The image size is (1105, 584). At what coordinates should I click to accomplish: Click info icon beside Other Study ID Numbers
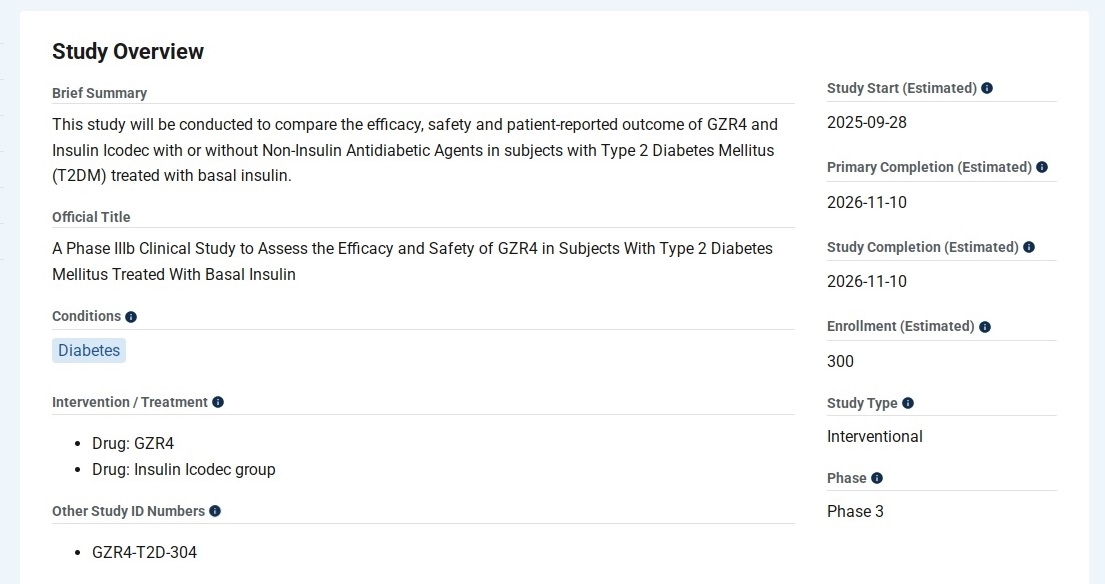(x=215, y=511)
